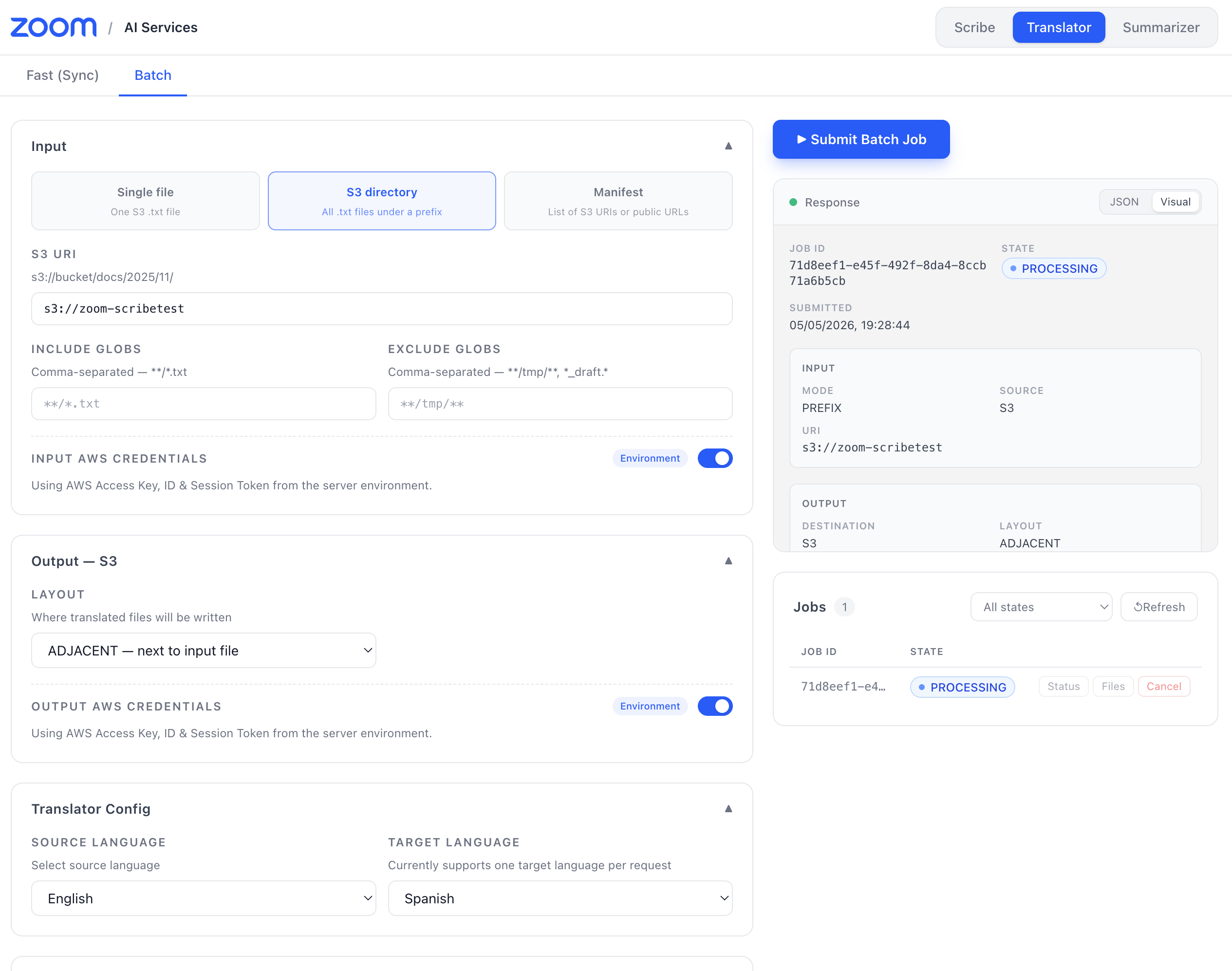Select Single file input mode
This screenshot has width=1232, height=971.
pyautogui.click(x=146, y=201)
